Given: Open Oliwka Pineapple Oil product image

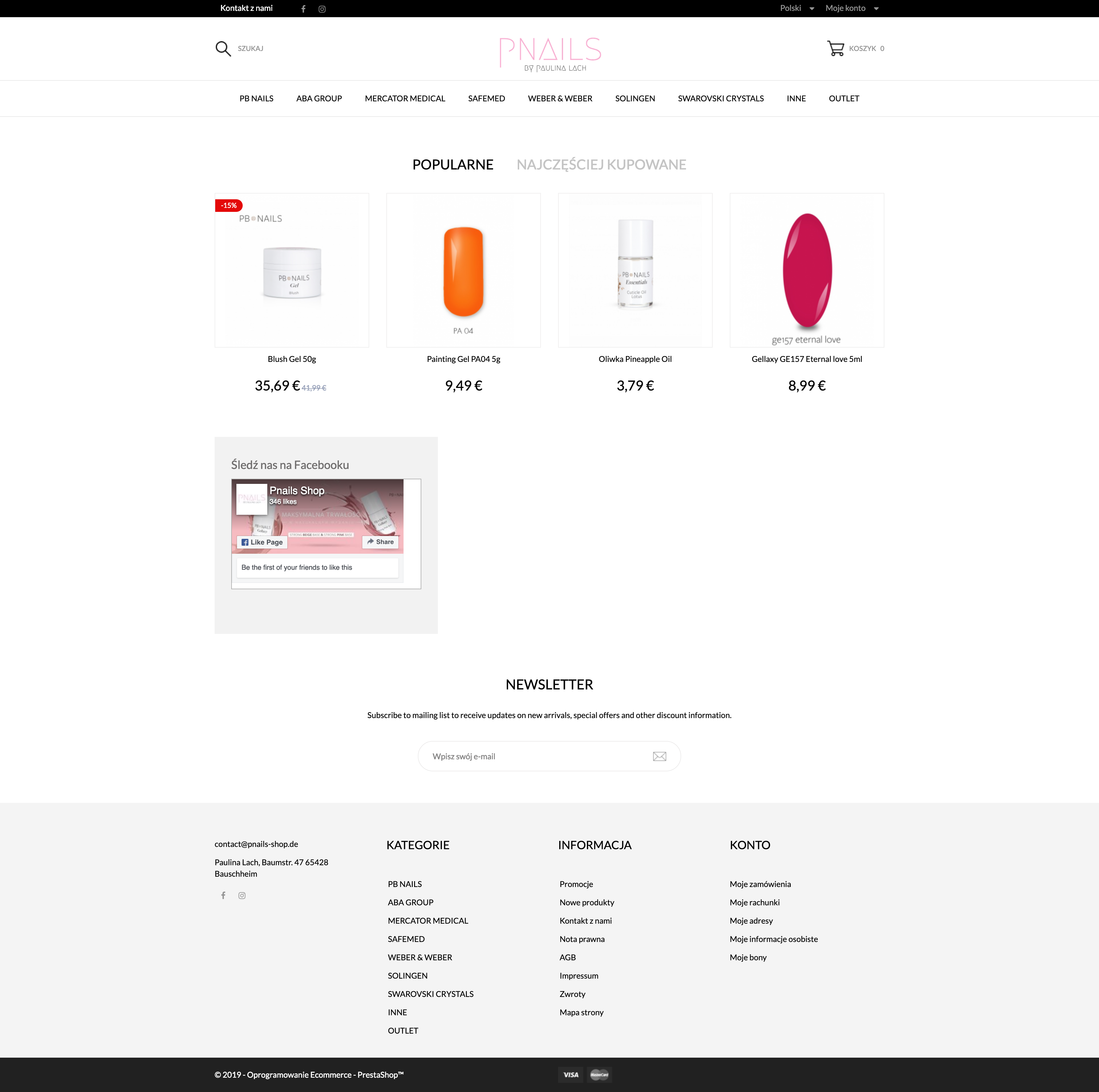Looking at the screenshot, I should point(635,270).
